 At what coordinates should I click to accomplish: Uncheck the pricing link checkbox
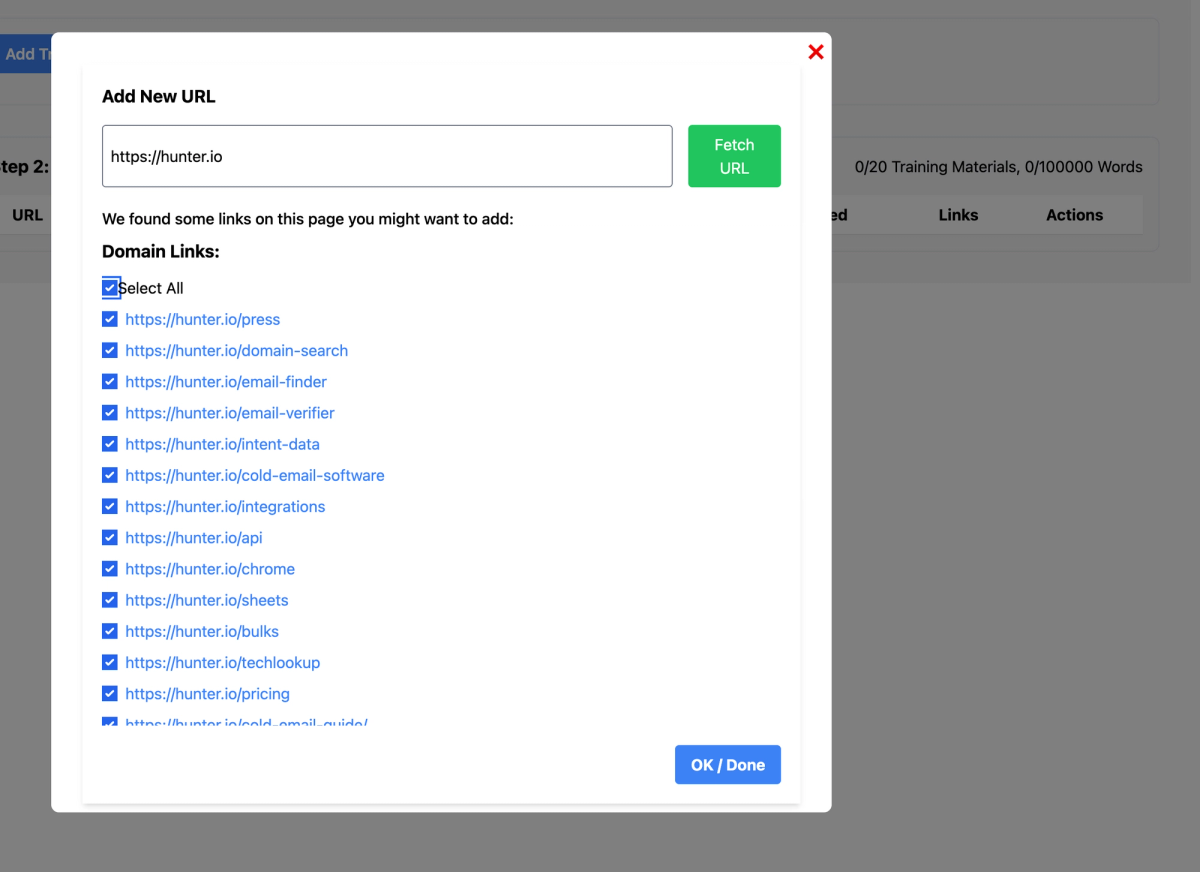click(x=110, y=694)
